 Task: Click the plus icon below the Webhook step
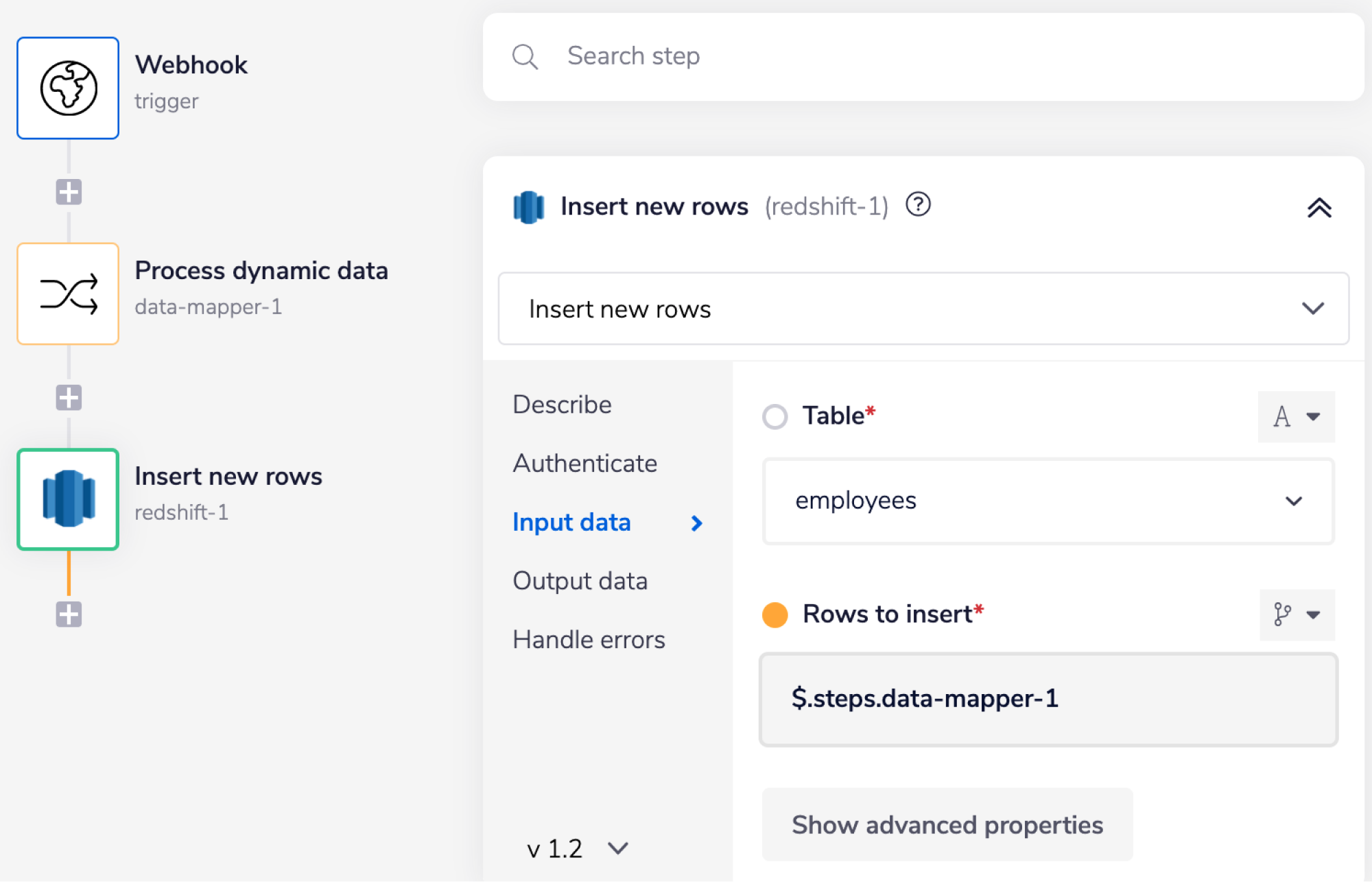coord(67,192)
